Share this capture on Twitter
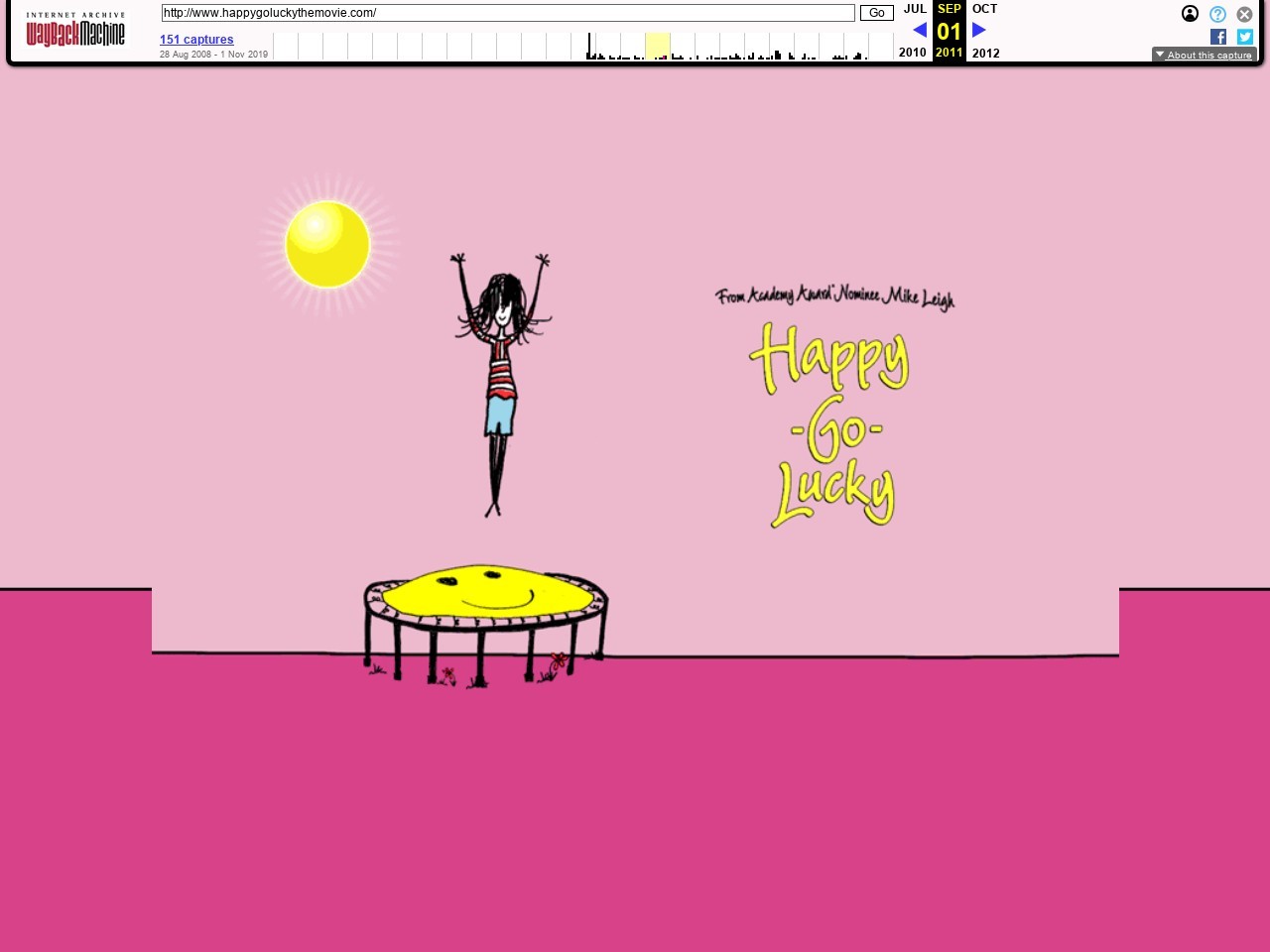Screen dimensions: 1270x952 [1245, 37]
